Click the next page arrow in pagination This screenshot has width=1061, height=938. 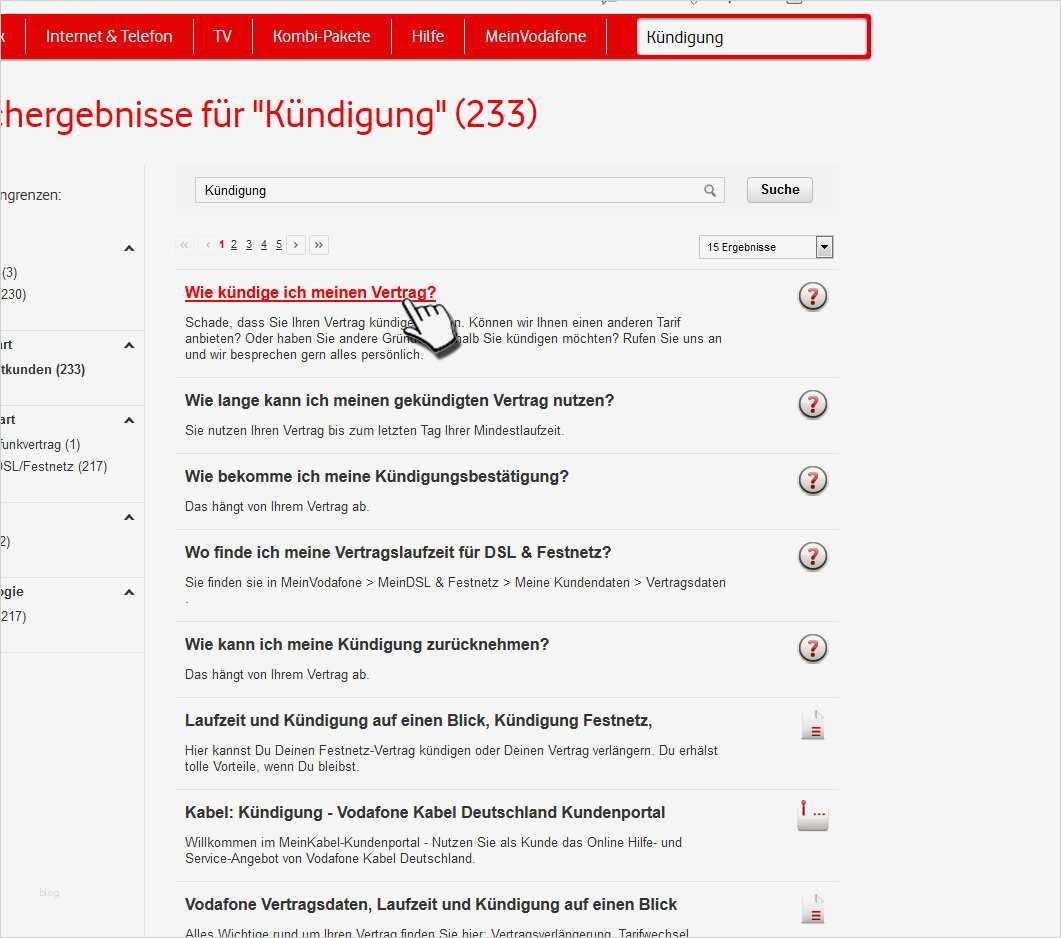(296, 245)
